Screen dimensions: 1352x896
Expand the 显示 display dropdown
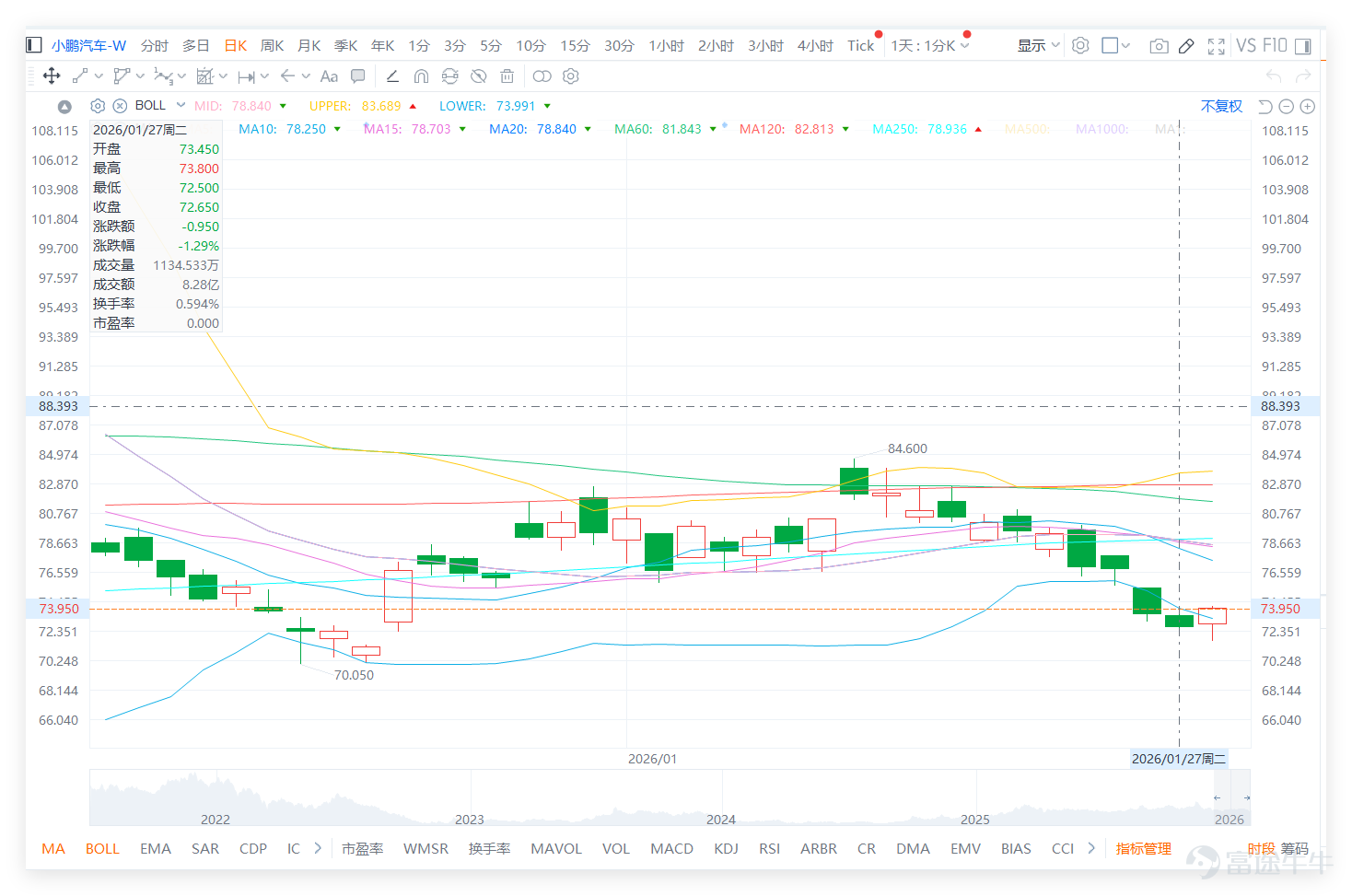click(1039, 45)
